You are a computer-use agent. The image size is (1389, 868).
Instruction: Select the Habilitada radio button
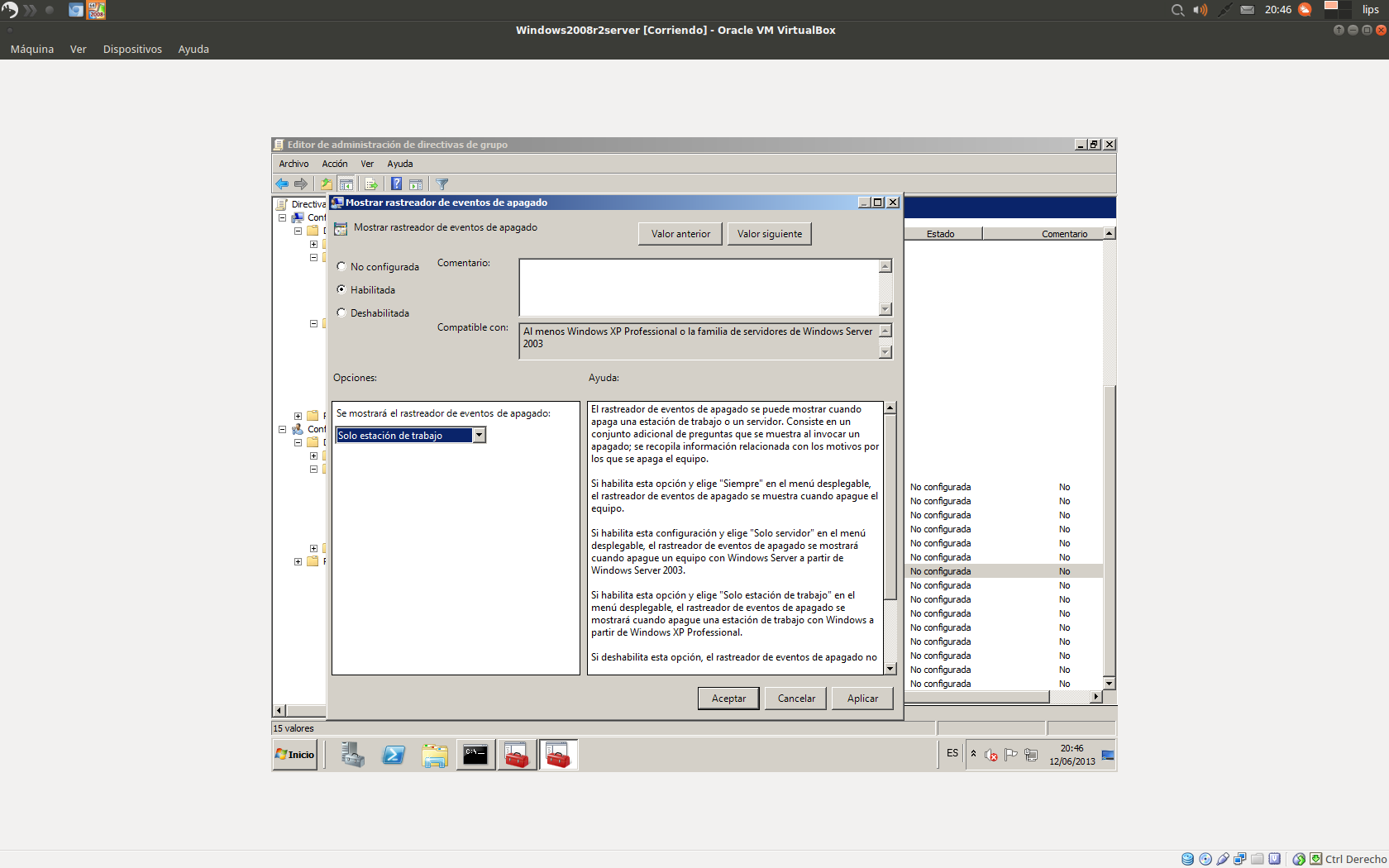coord(341,289)
